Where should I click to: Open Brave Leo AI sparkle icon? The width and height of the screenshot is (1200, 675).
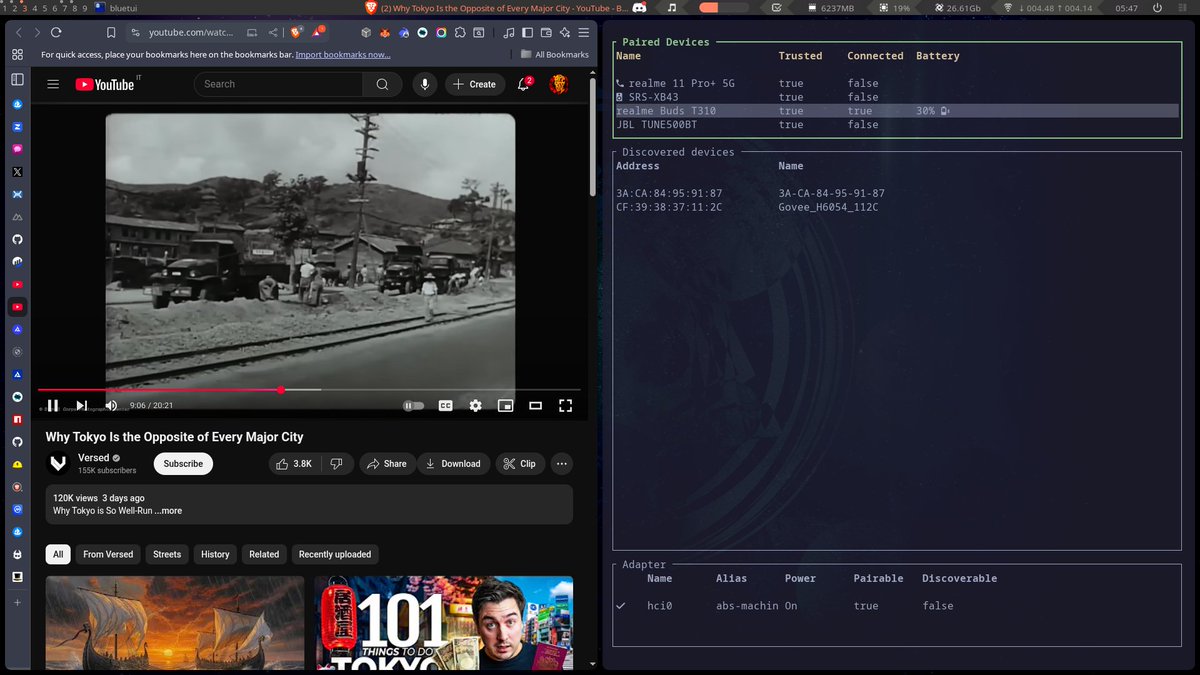pos(565,32)
